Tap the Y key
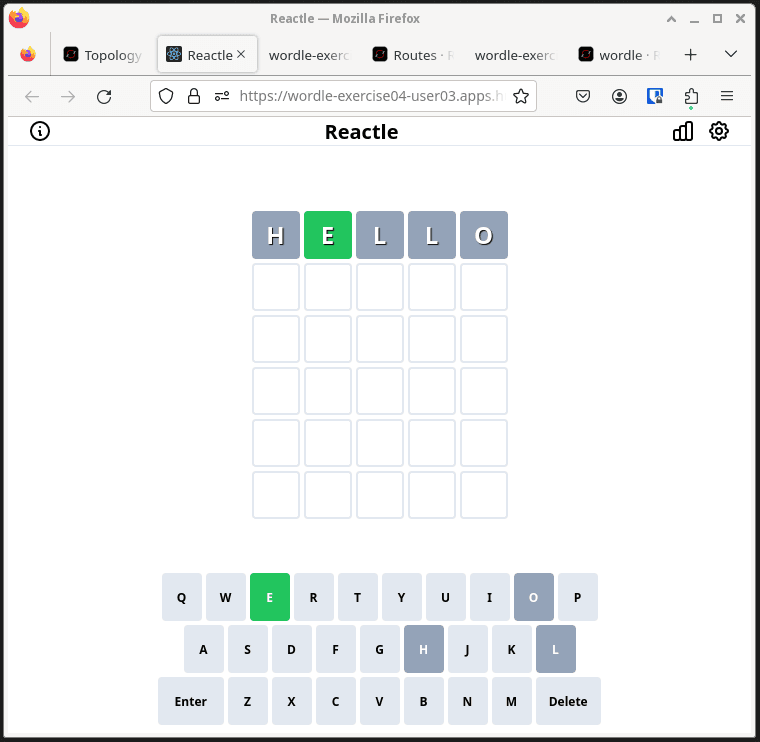 [402, 597]
